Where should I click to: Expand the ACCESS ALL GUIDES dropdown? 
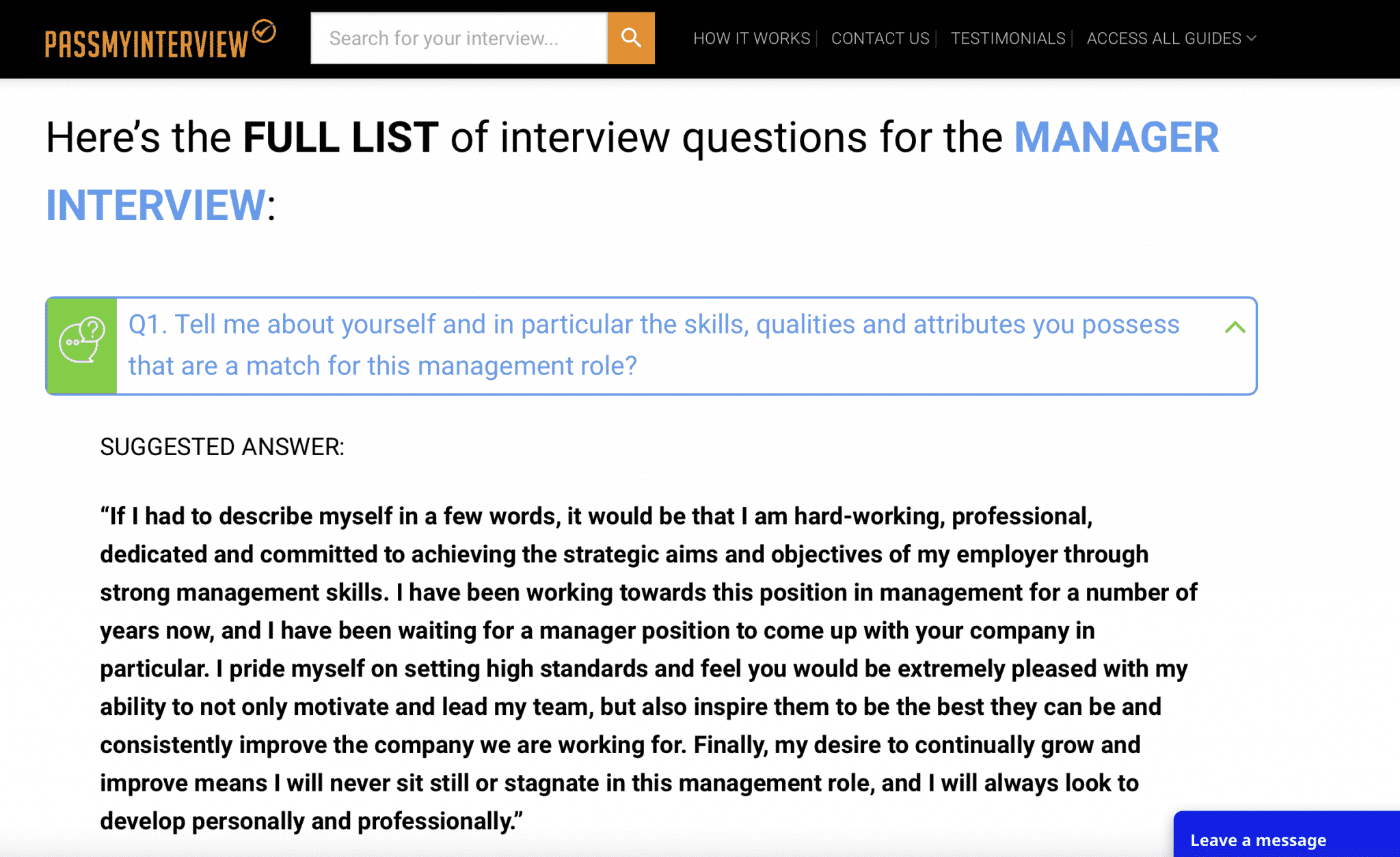click(x=1170, y=38)
